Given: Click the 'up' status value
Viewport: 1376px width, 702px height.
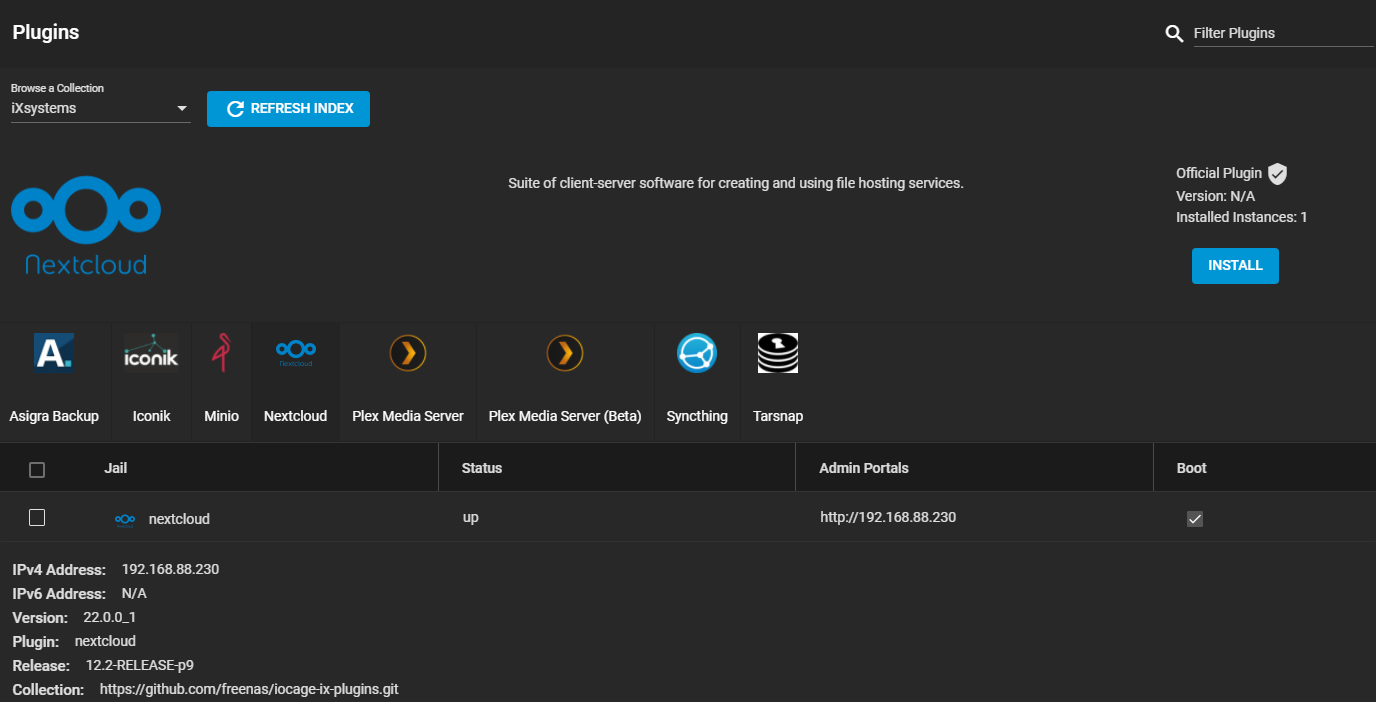Looking at the screenshot, I should tap(470, 518).
